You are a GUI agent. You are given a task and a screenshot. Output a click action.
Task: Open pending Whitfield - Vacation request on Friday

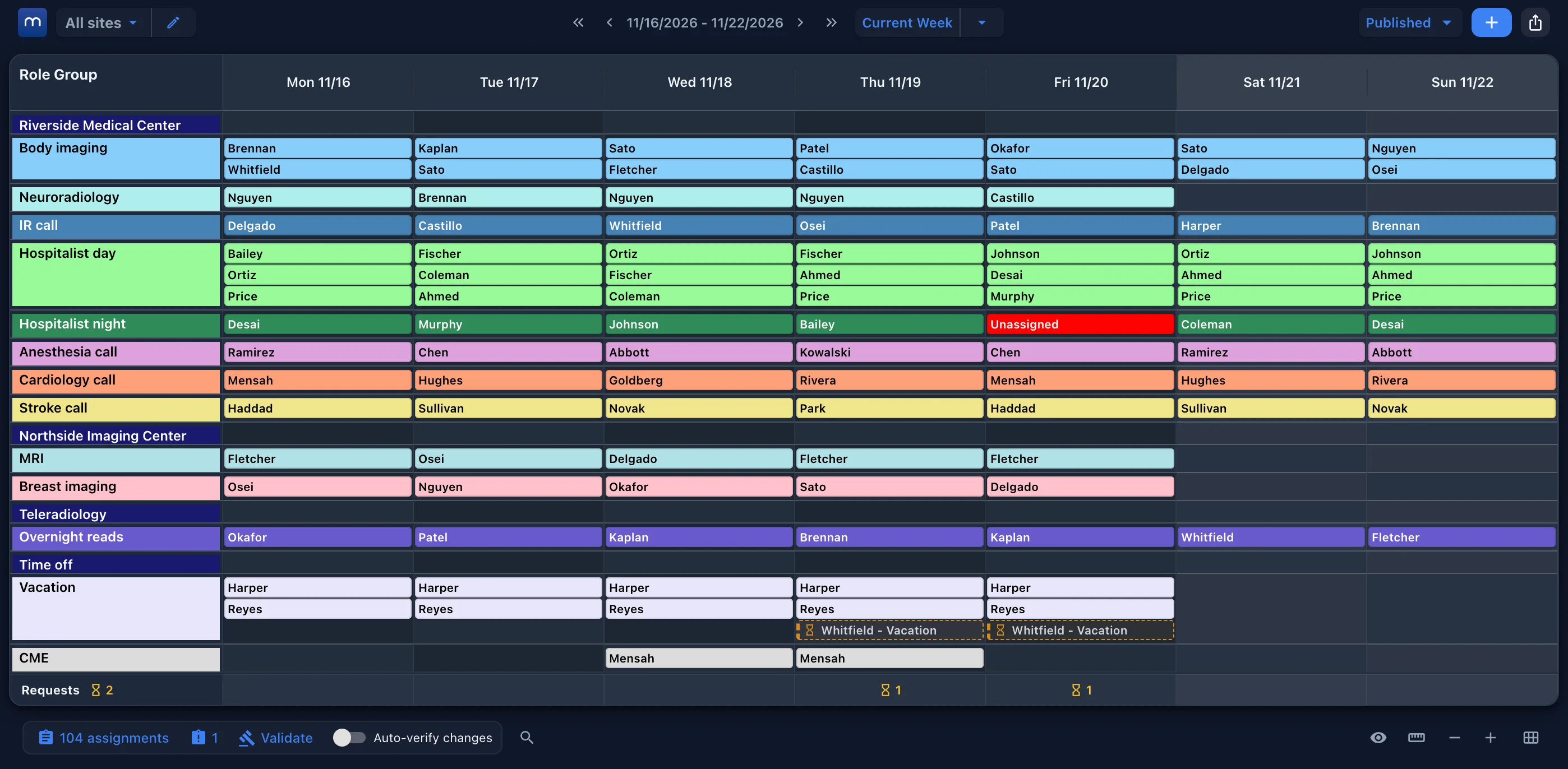click(x=1080, y=631)
